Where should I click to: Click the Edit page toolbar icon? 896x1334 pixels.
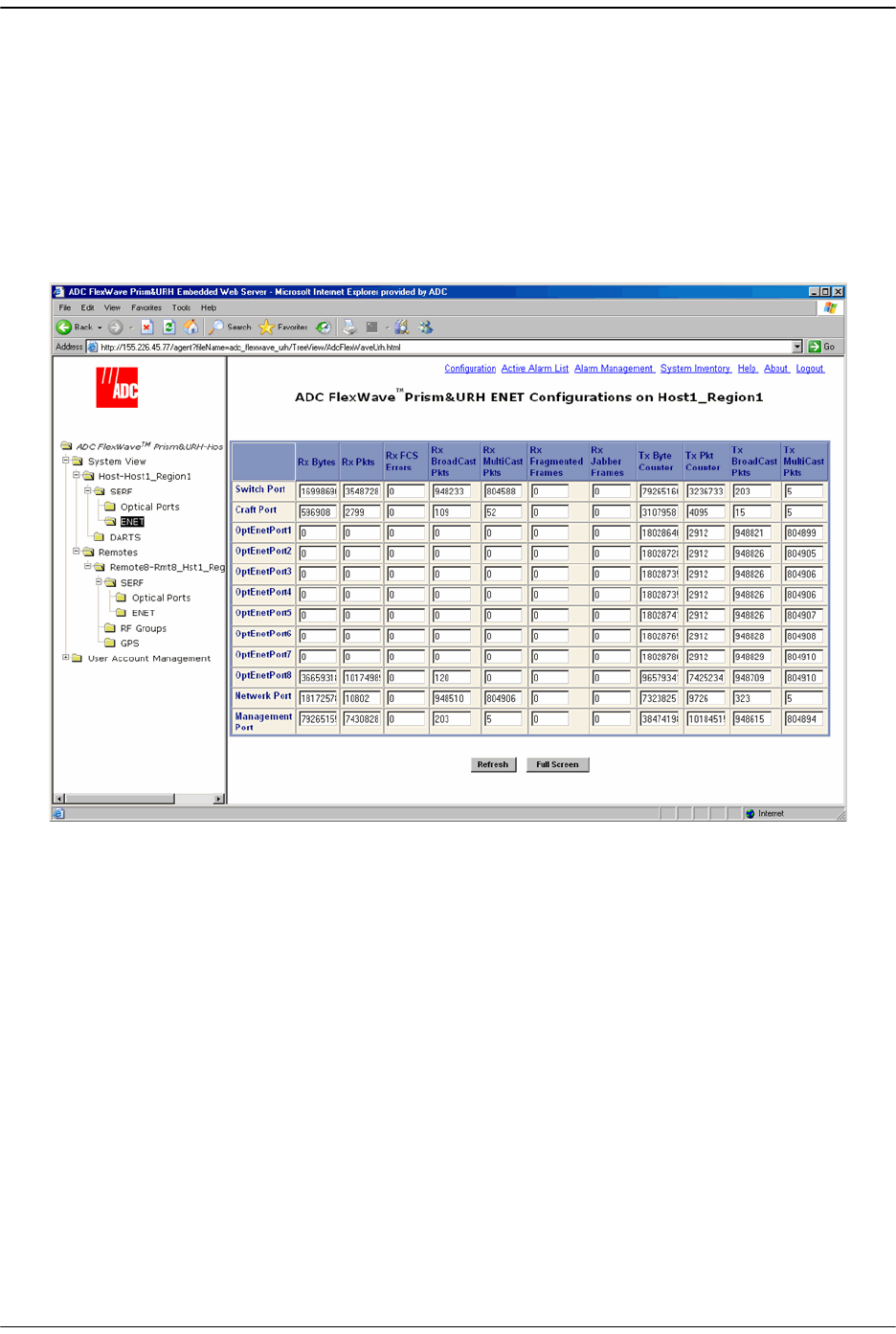click(x=372, y=328)
